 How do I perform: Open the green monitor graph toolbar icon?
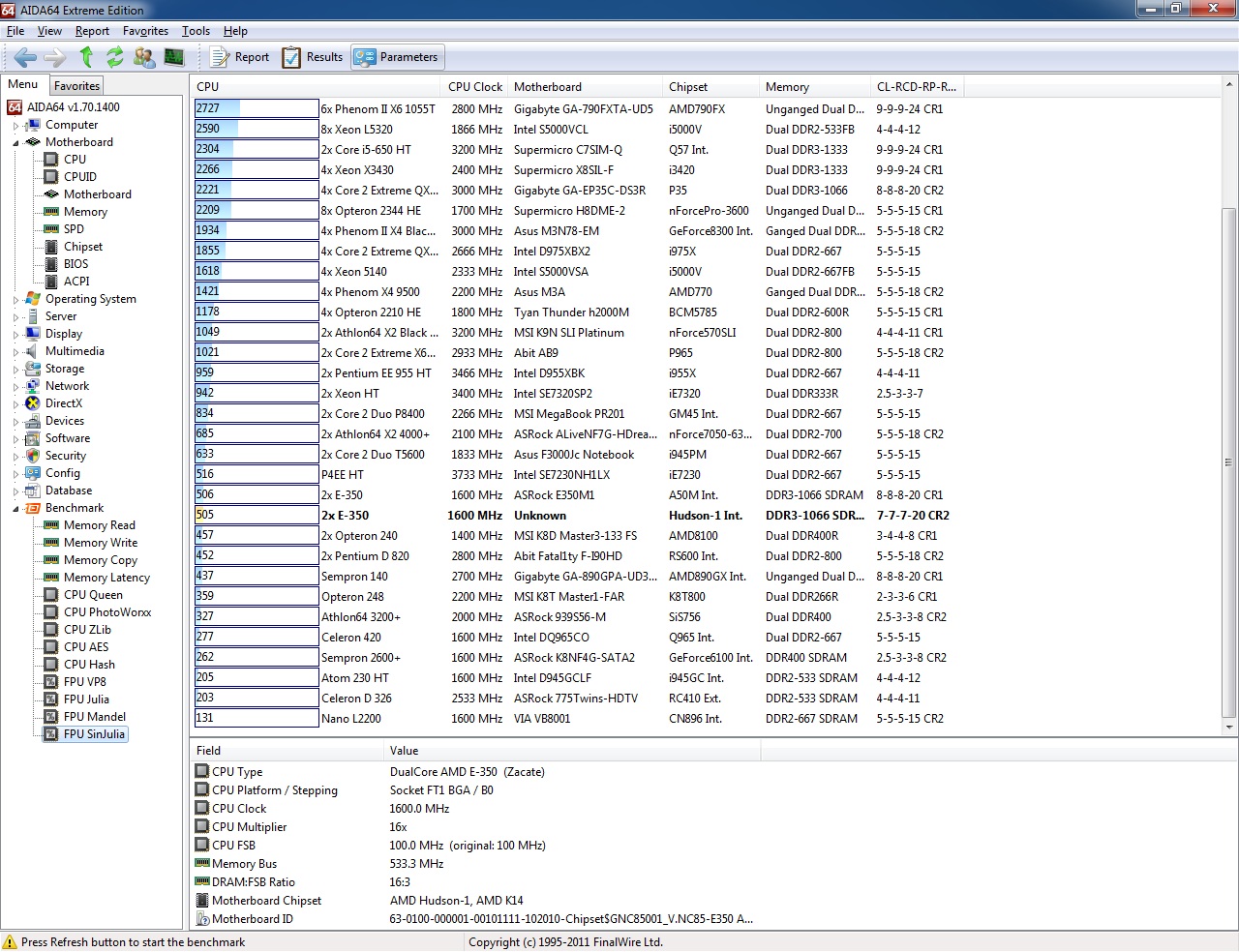(174, 57)
